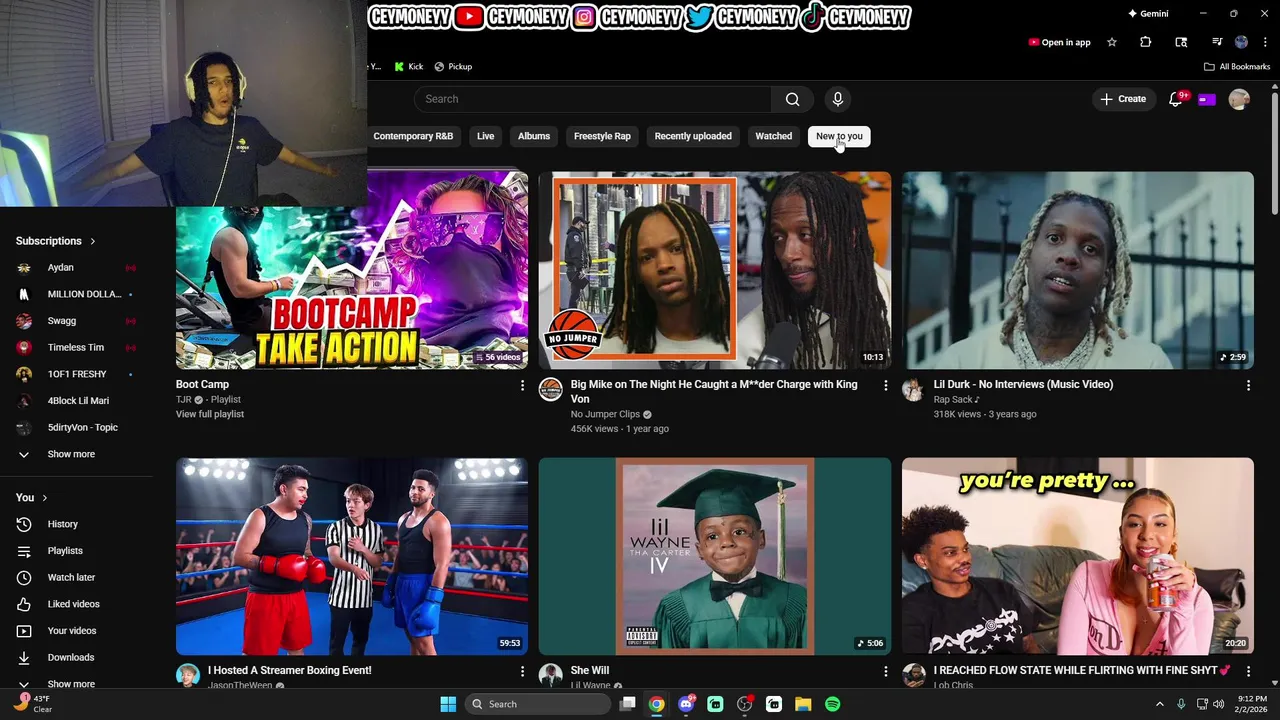Open Discord from taskbar
Viewport: 1280px width, 720px height.
click(686, 704)
